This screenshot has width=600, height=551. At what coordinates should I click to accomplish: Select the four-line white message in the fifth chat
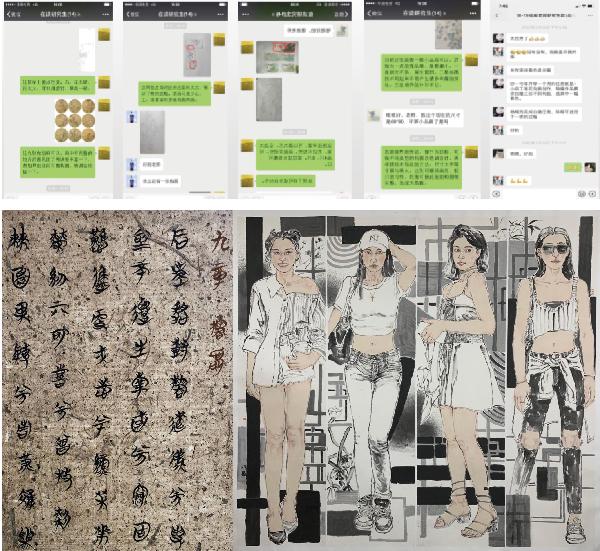[545, 91]
